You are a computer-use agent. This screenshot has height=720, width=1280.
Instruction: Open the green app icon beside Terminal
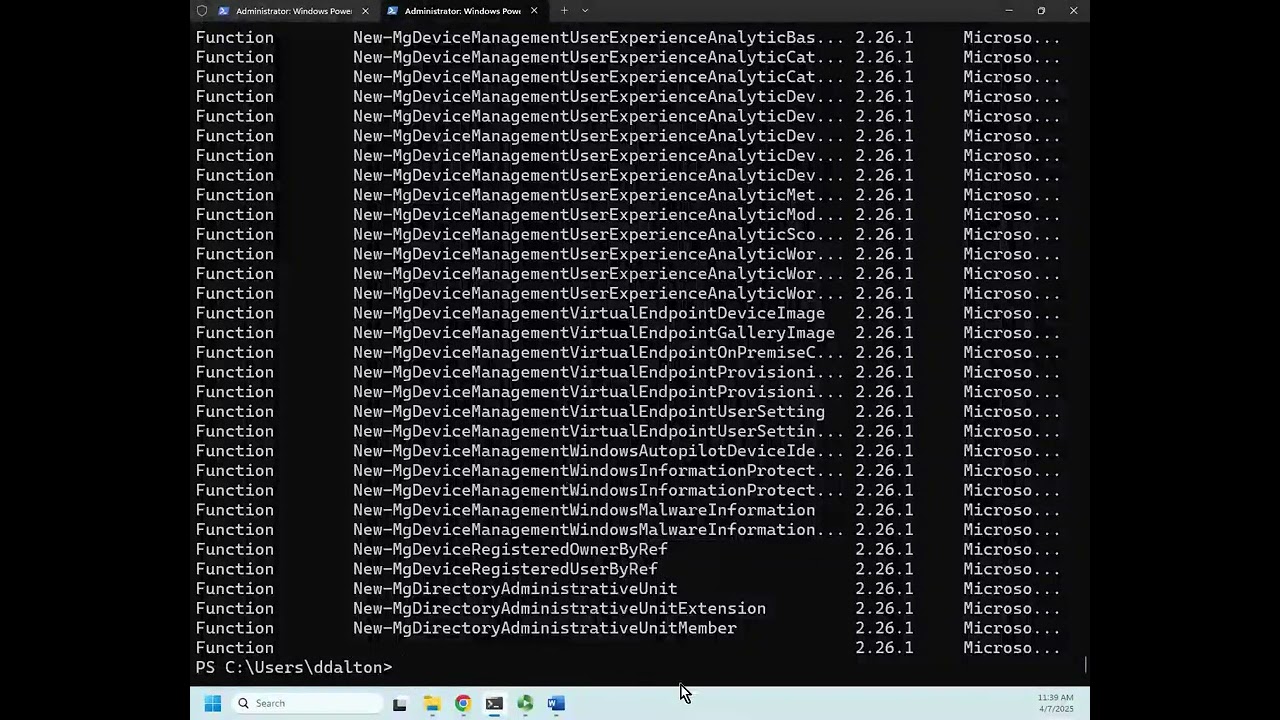pos(525,704)
